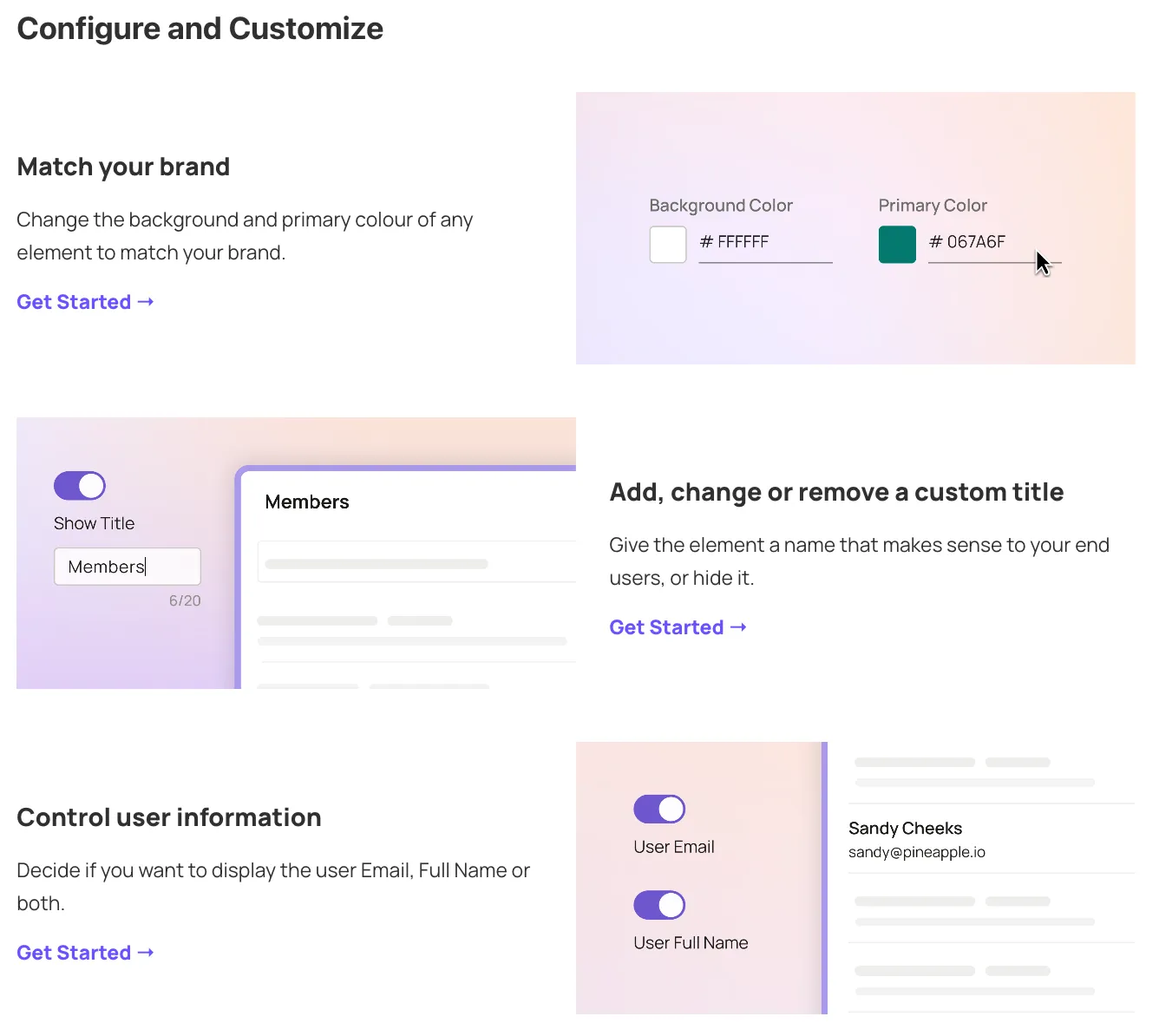Open Get Started below custom title section
The width and height of the screenshot is (1159, 1036).
click(678, 627)
